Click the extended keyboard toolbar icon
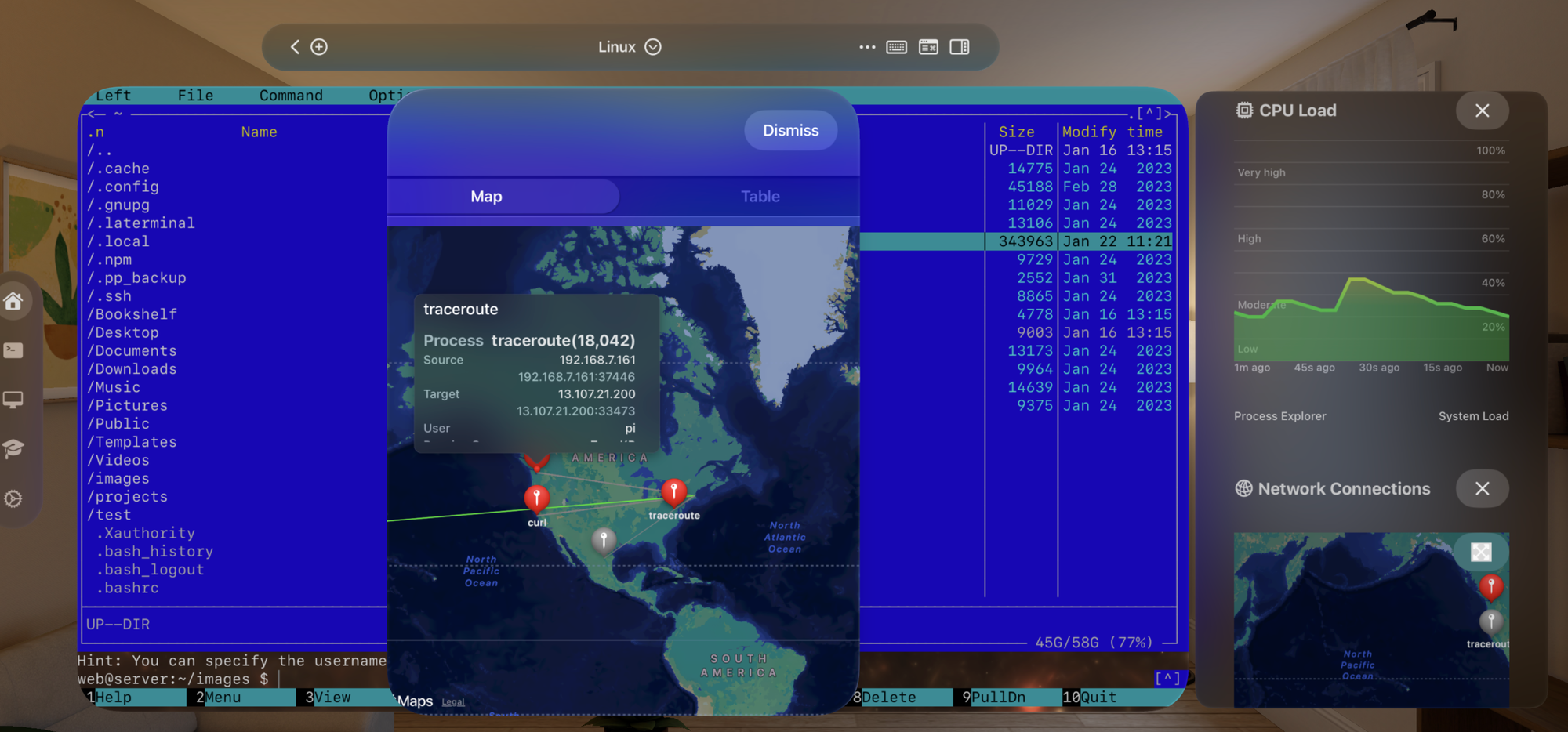Viewport: 1568px width, 732px height. tap(928, 47)
